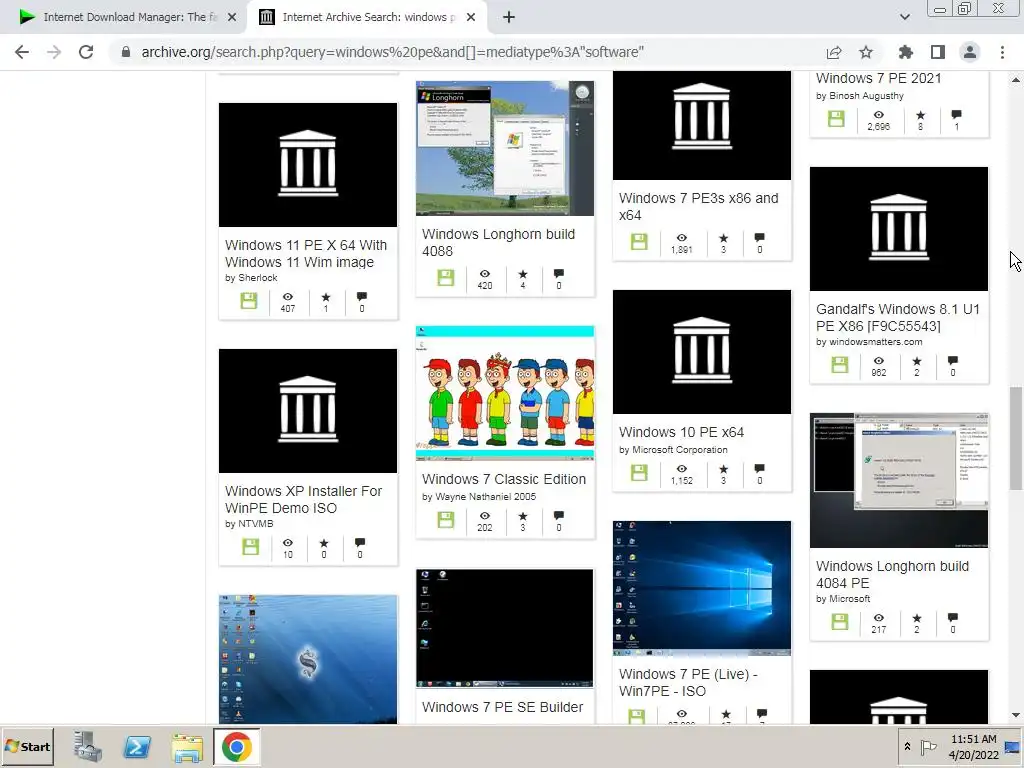
Task: Click software floppy icon on Windows 7 Classic card
Action: click(x=446, y=520)
